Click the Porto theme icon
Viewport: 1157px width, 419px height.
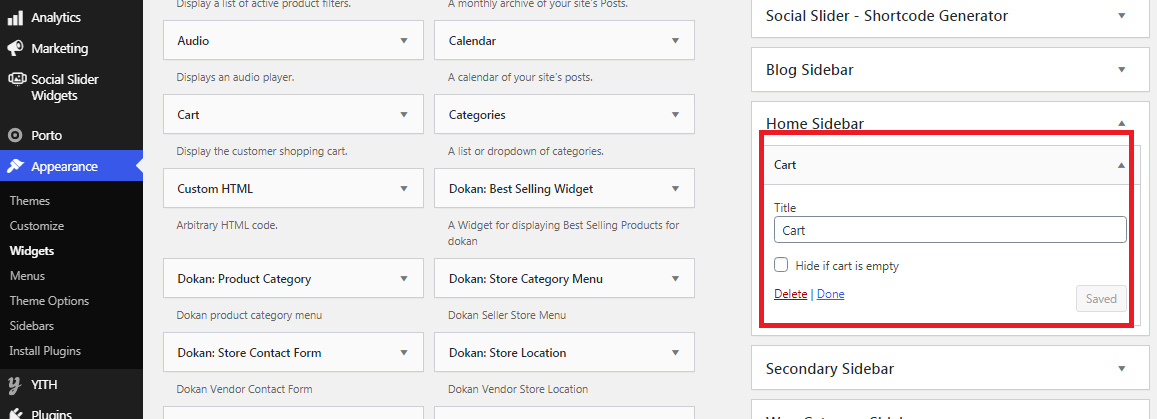click(x=15, y=136)
